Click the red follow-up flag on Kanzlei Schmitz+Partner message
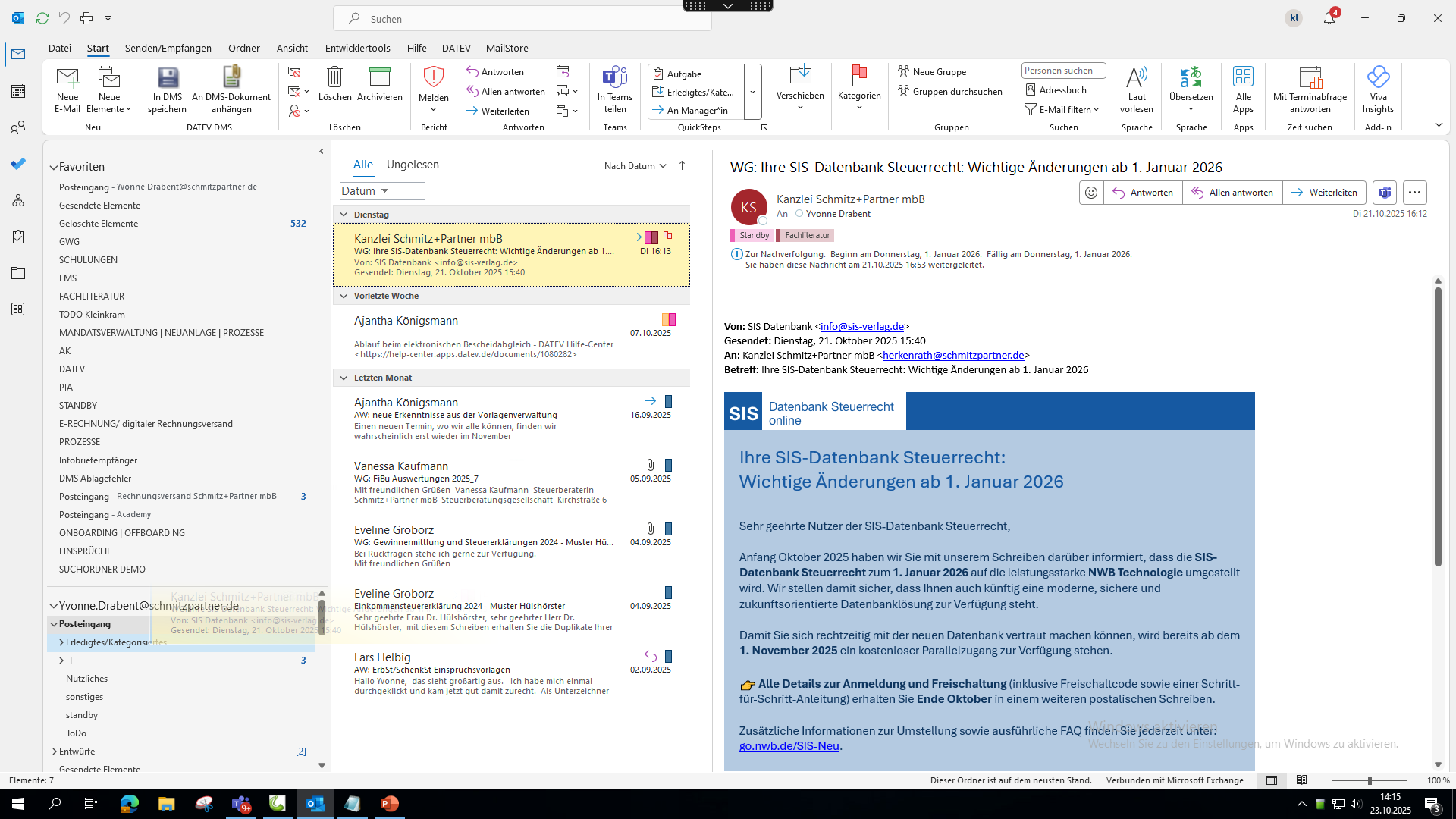The image size is (1456, 819). tap(667, 237)
